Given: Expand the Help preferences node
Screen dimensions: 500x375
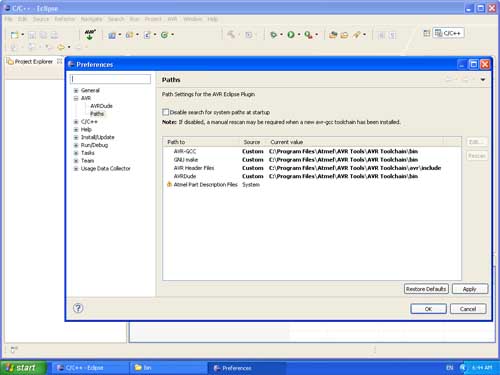Looking at the screenshot, I should click(76, 129).
